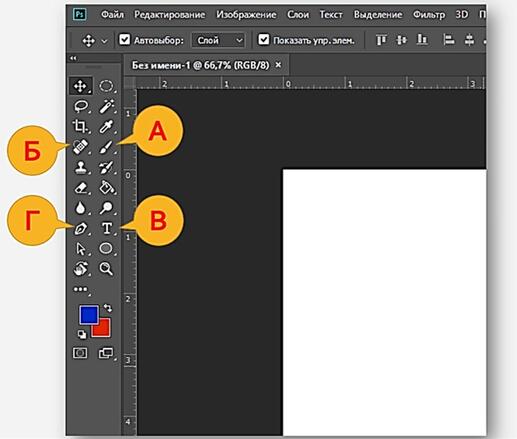Select the Lasso tool
Viewport: 517px width, 439px height.
pos(81,106)
